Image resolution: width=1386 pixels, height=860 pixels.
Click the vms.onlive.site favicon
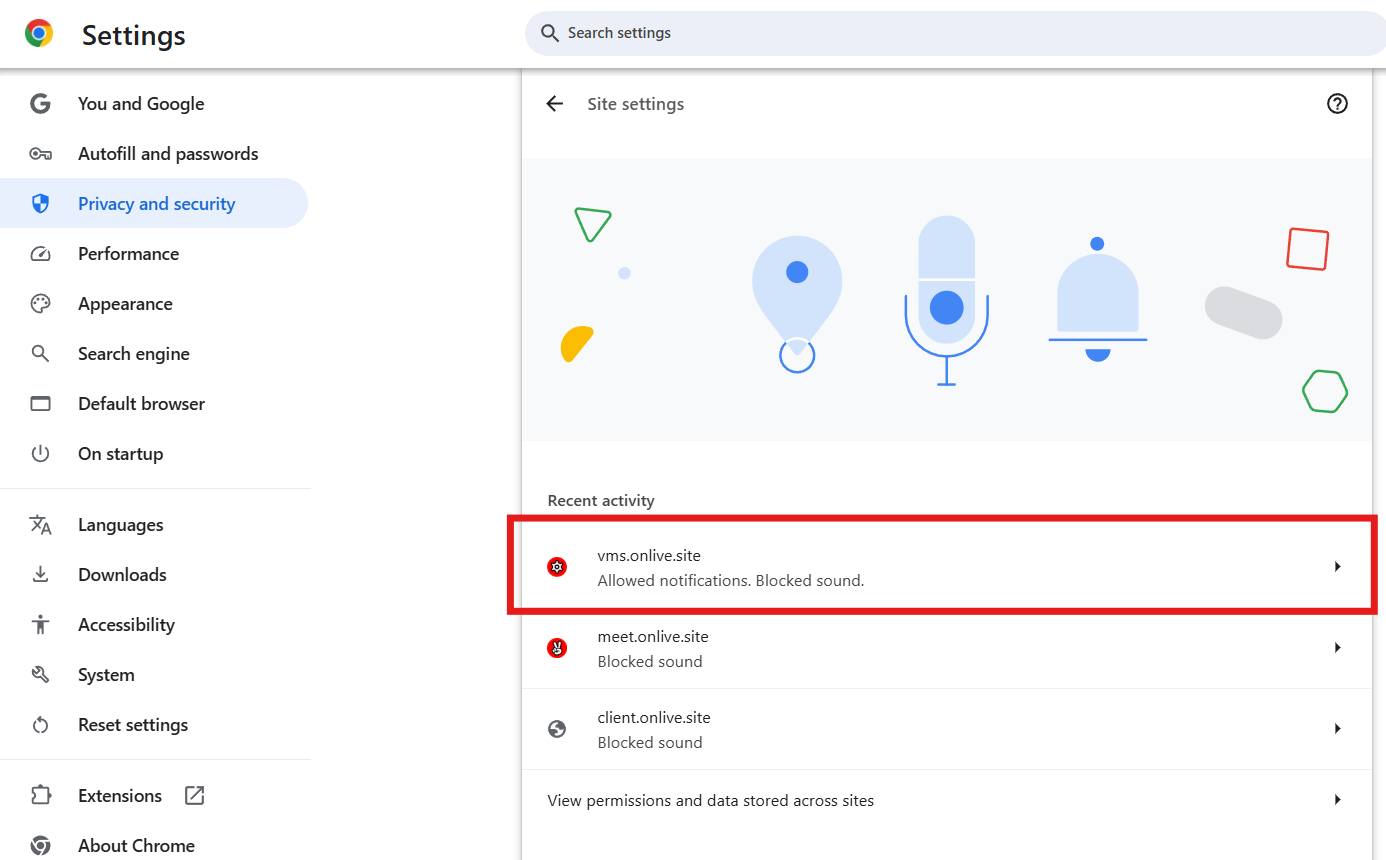click(558, 567)
